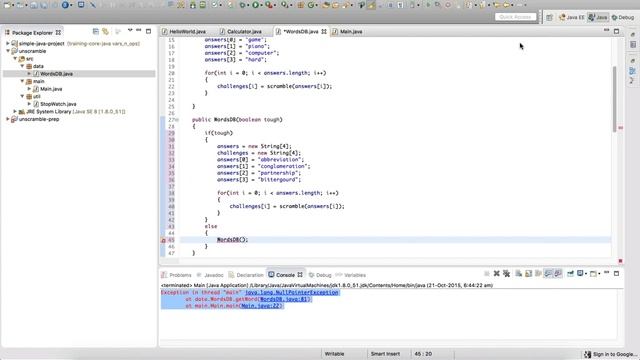Collapse the data package
640x360 pixels.
coord(22,66)
